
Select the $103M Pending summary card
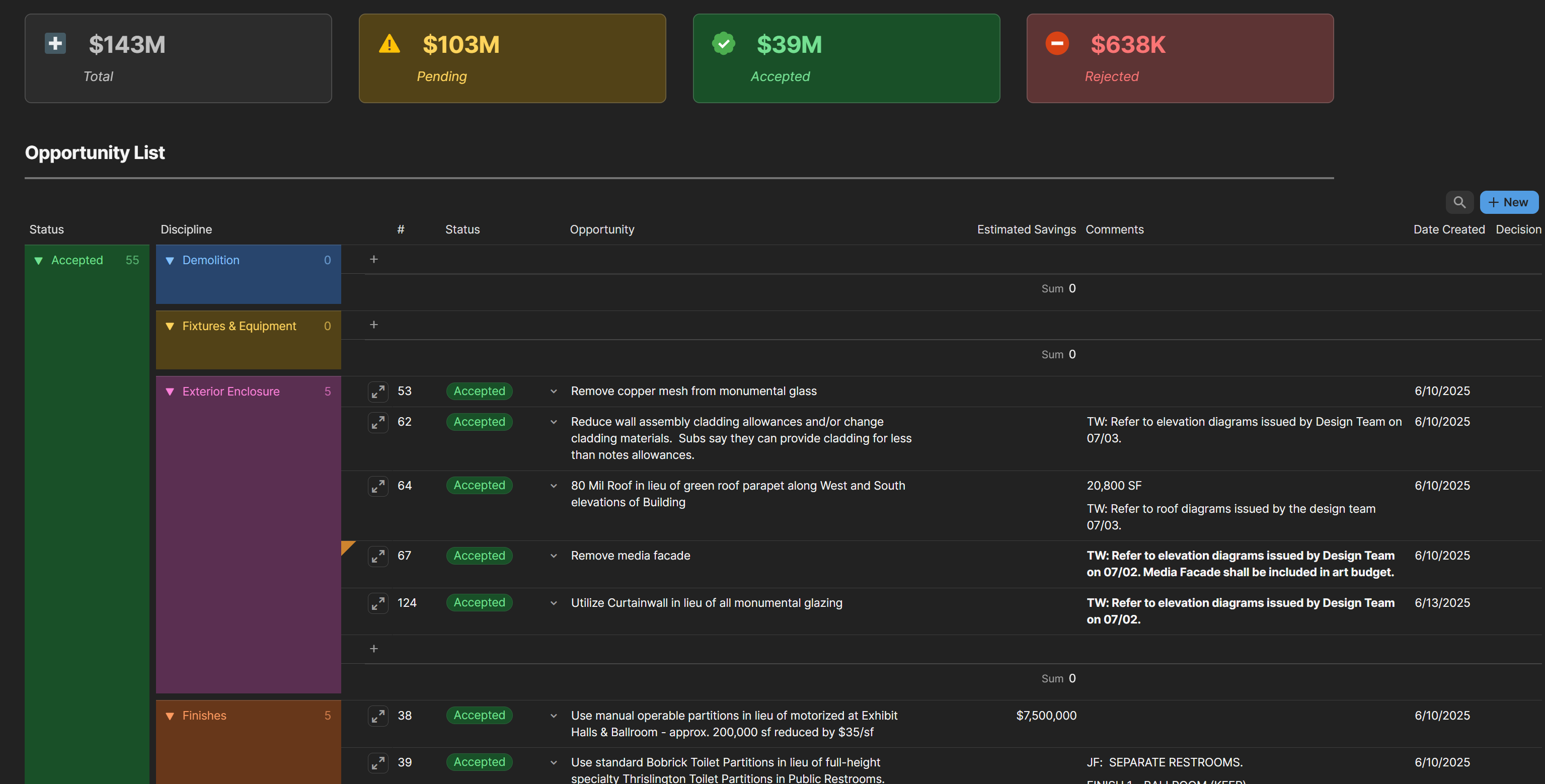[512, 58]
